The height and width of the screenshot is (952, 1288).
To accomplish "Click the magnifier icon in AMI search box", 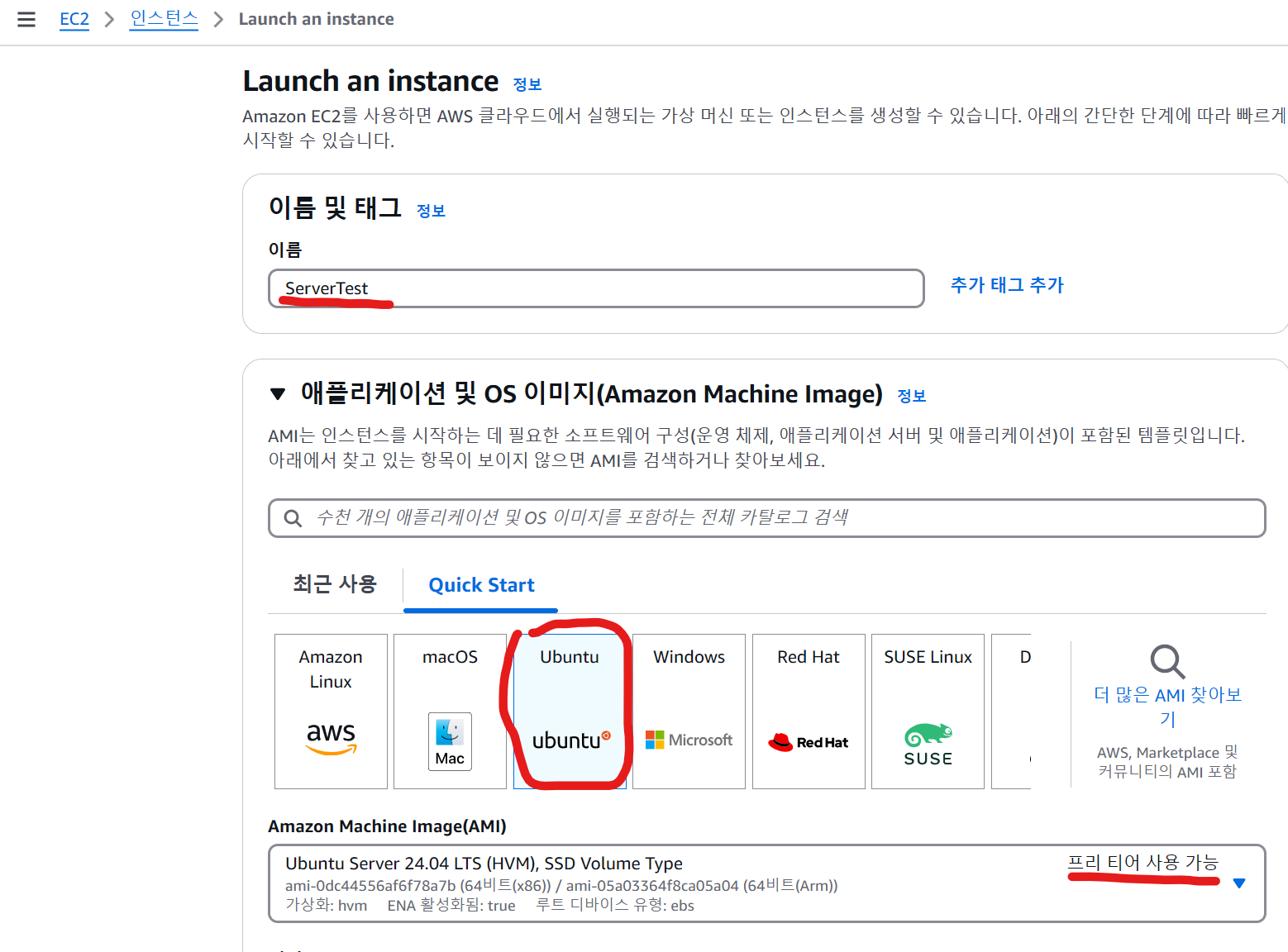I will 293,518.
